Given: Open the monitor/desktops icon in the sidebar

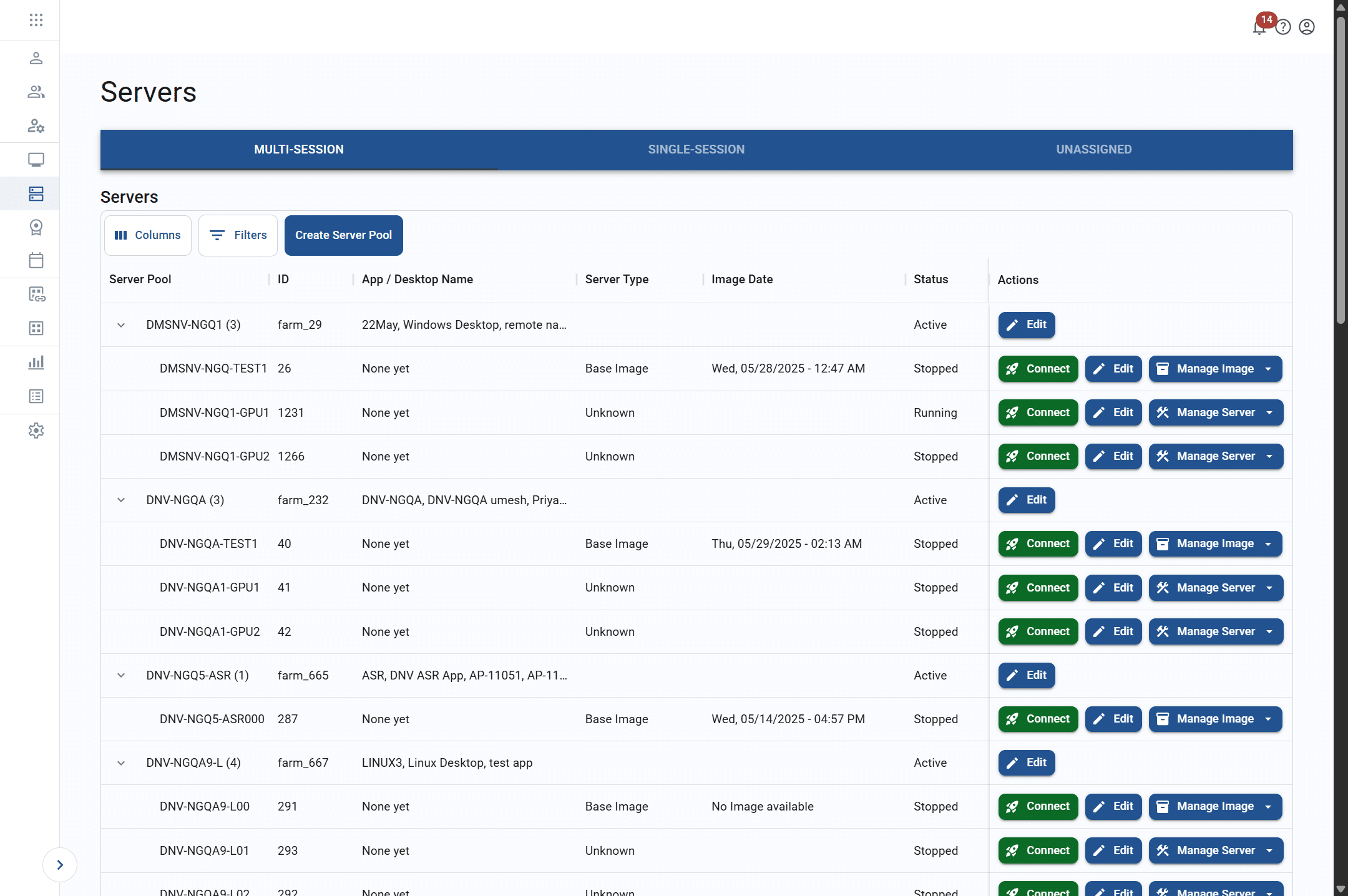Looking at the screenshot, I should [36, 160].
